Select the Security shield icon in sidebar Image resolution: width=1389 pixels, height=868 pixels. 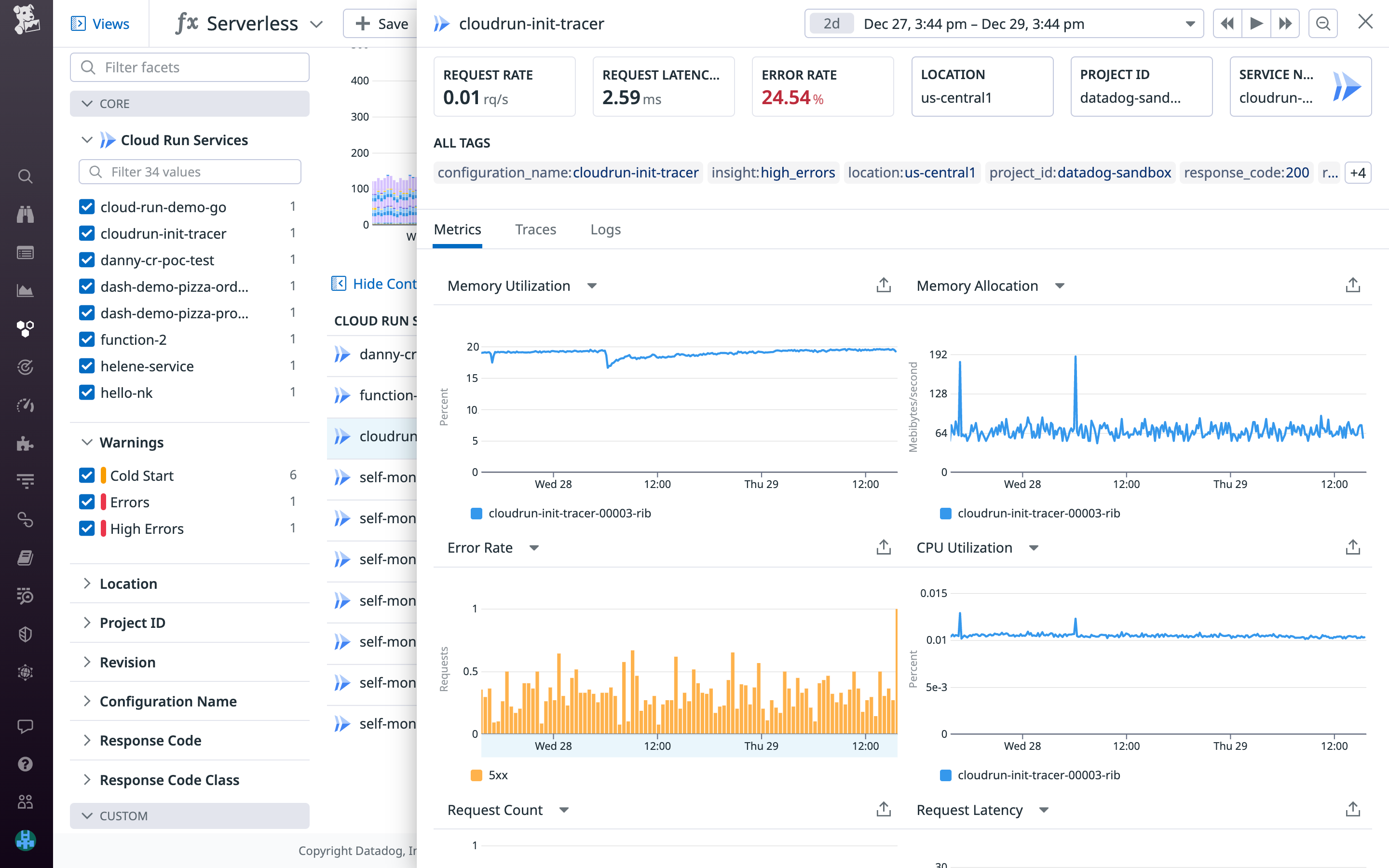tap(25, 634)
